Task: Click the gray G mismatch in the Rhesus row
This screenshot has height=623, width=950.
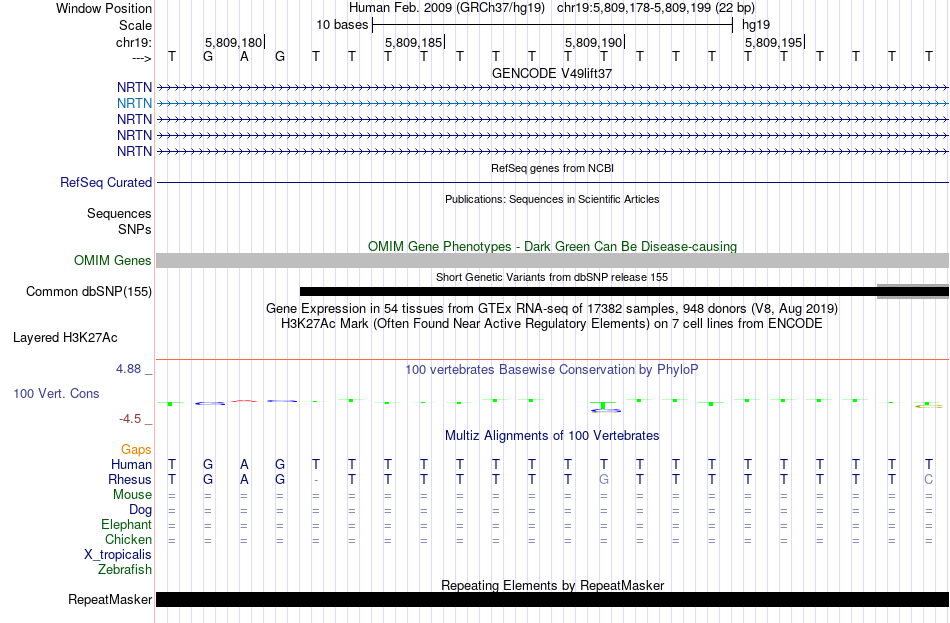Action: (x=603, y=479)
